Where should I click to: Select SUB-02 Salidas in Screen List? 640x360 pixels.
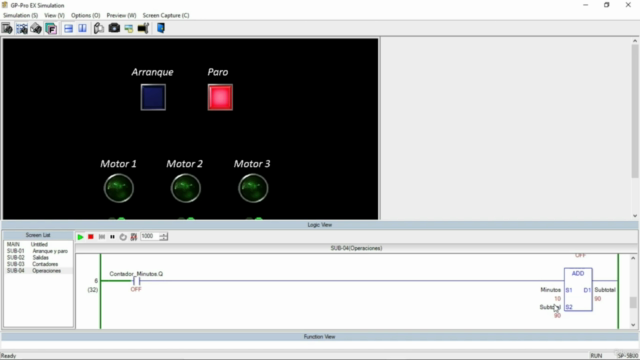coord(38,258)
